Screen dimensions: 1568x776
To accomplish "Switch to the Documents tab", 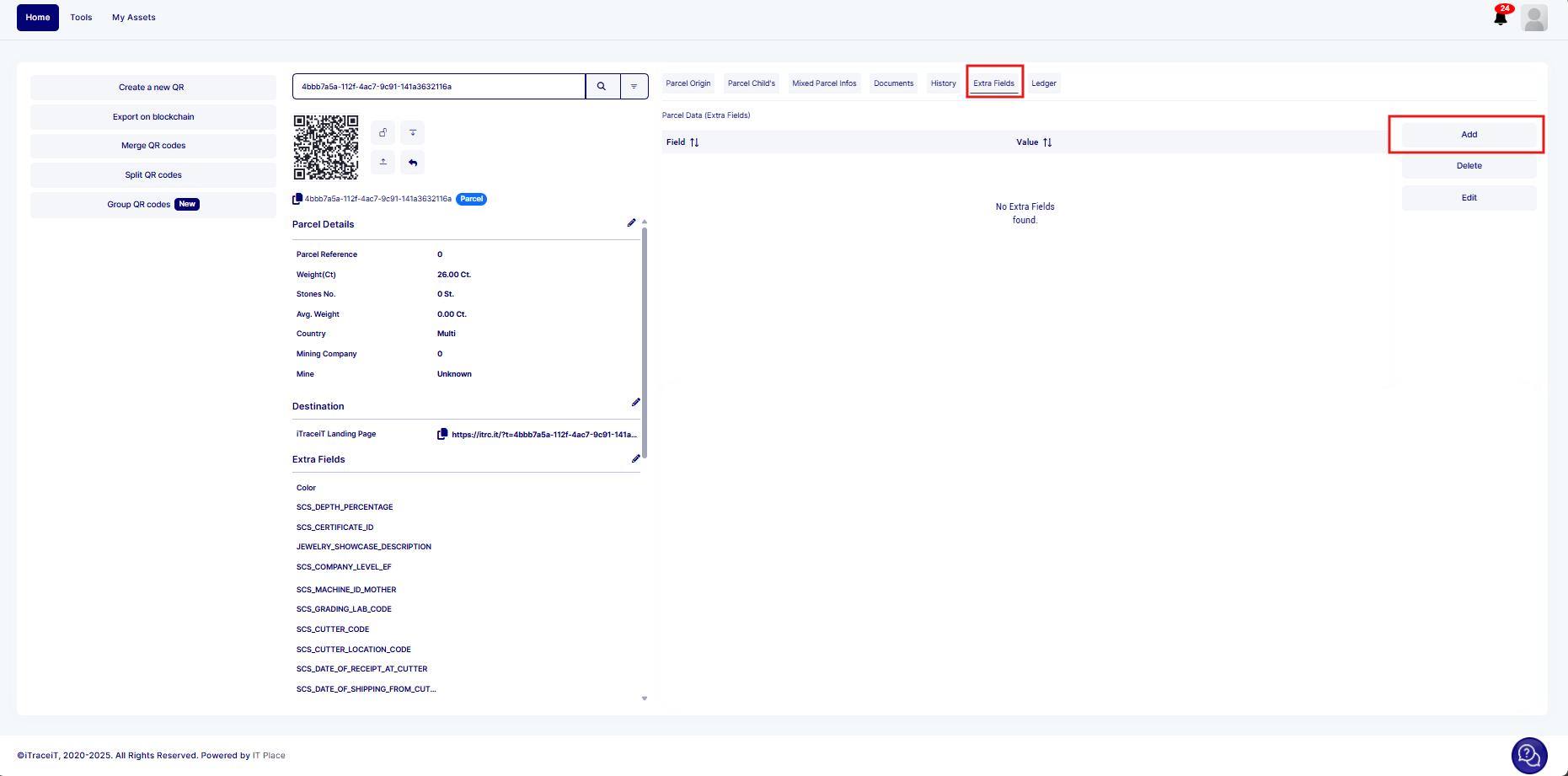I will click(x=893, y=83).
